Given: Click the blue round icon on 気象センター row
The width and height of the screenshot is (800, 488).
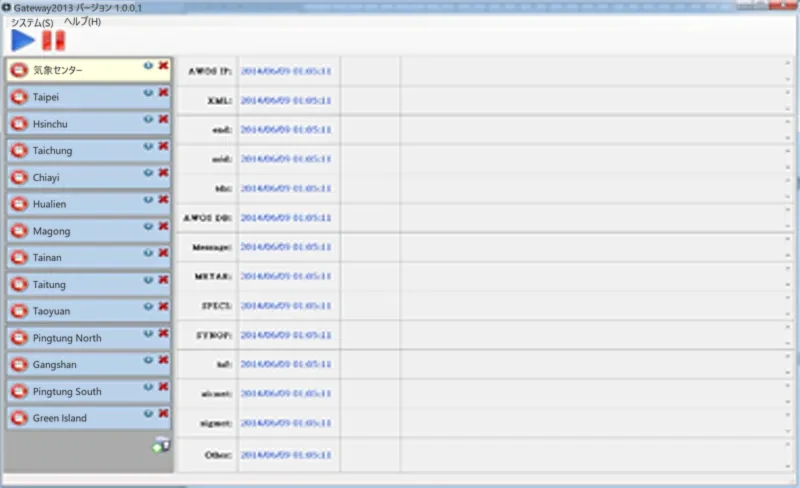Looking at the screenshot, I should (148, 65).
